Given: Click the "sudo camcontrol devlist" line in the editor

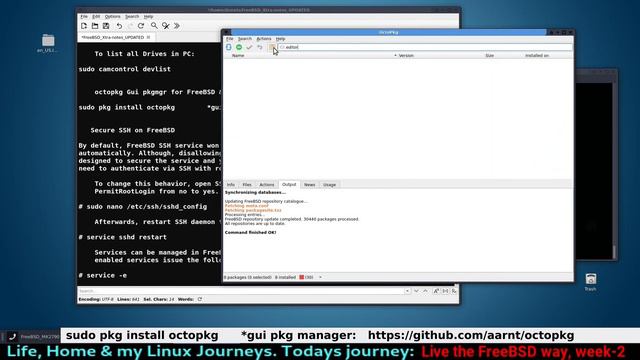Looking at the screenshot, I should pyautogui.click(x=124, y=69).
